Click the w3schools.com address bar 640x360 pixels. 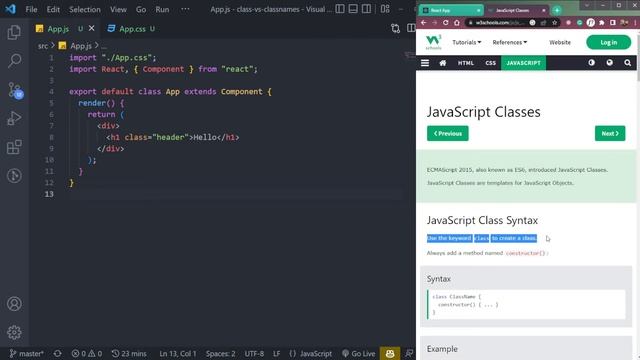coord(500,23)
